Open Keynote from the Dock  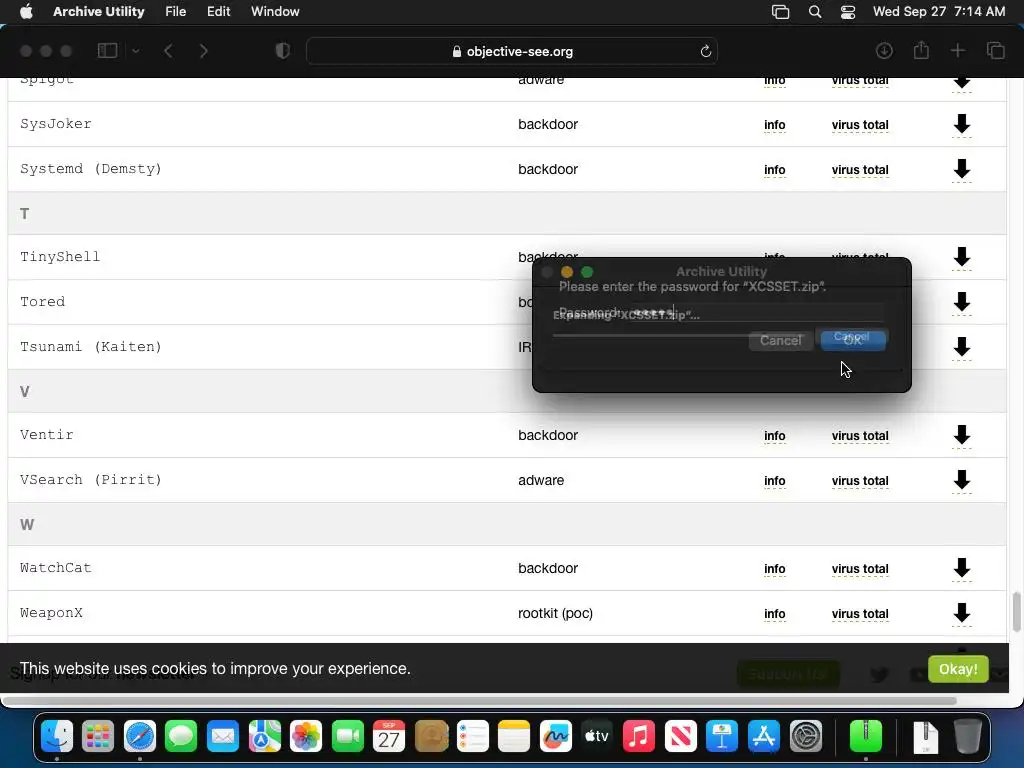point(722,737)
